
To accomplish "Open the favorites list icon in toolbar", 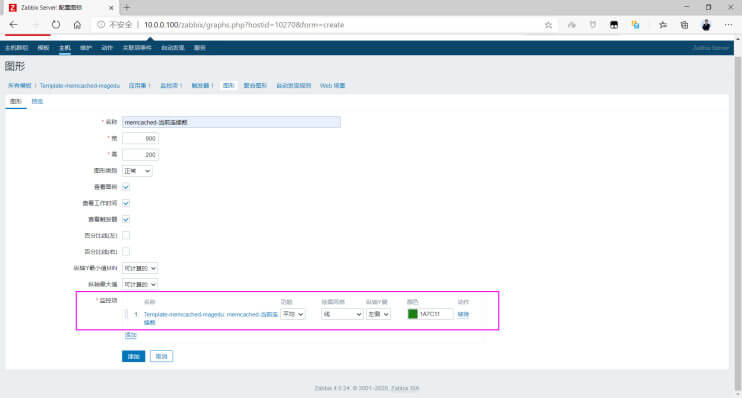I will 662,25.
